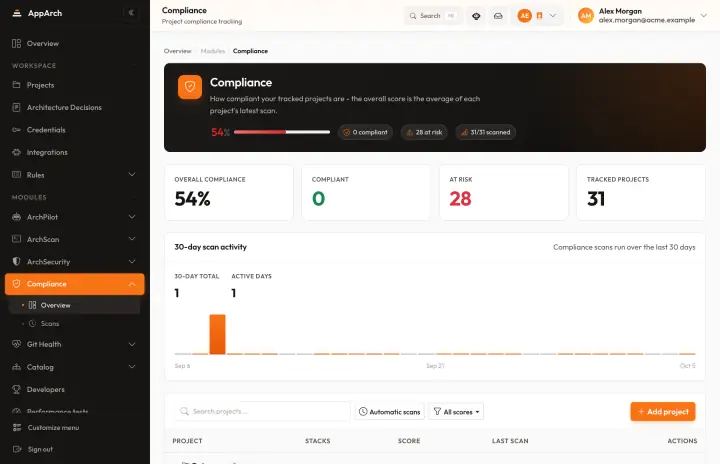Click the orange Compliance banner shield icon
720x464 pixels.
click(x=190, y=87)
